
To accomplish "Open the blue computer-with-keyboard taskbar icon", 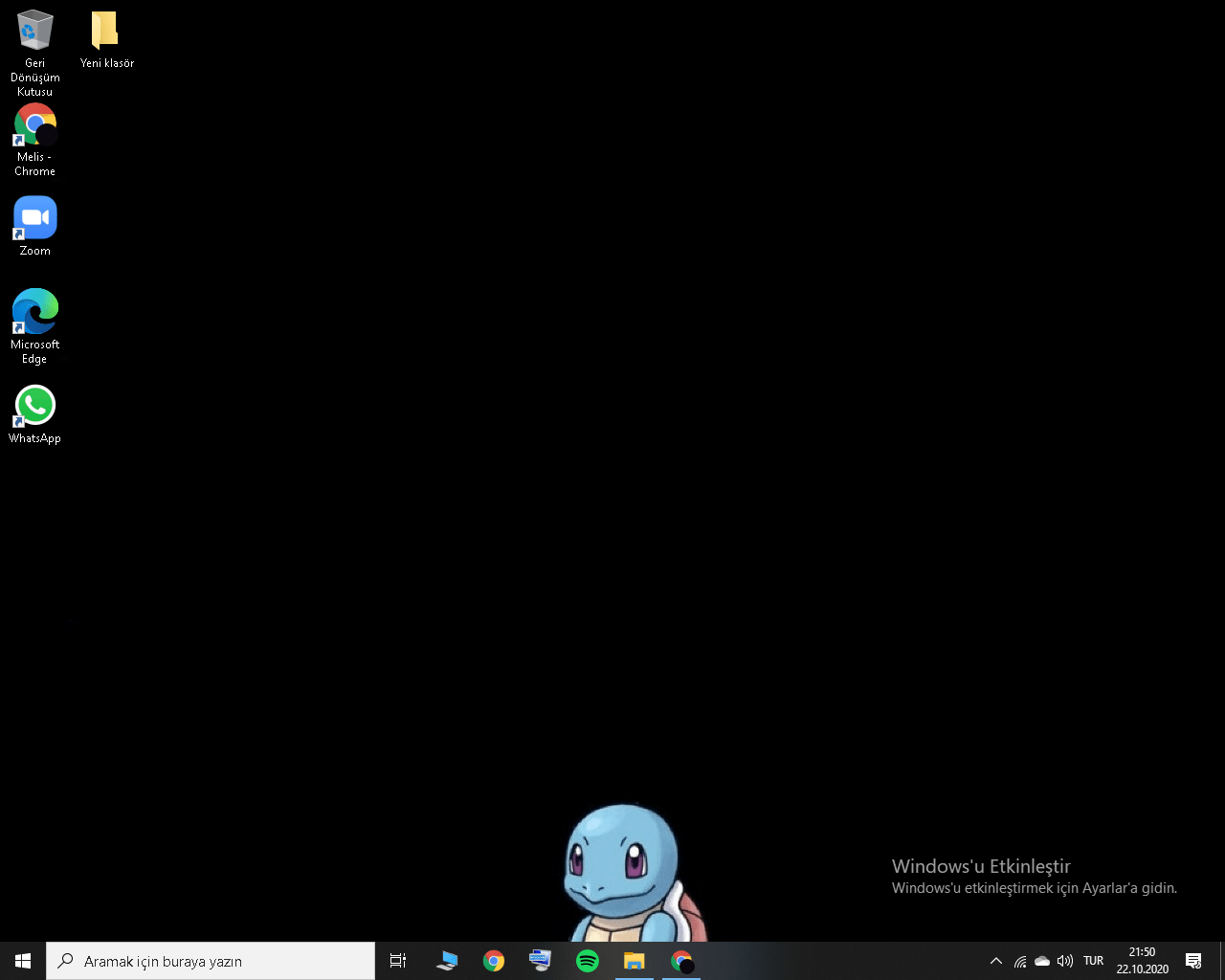I will tap(447, 961).
